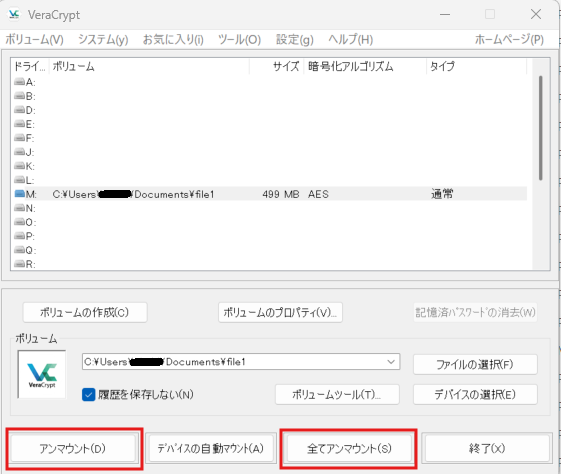Click the VeraCrypt logo in volume section
This screenshot has height=474, width=561.
coord(42,374)
